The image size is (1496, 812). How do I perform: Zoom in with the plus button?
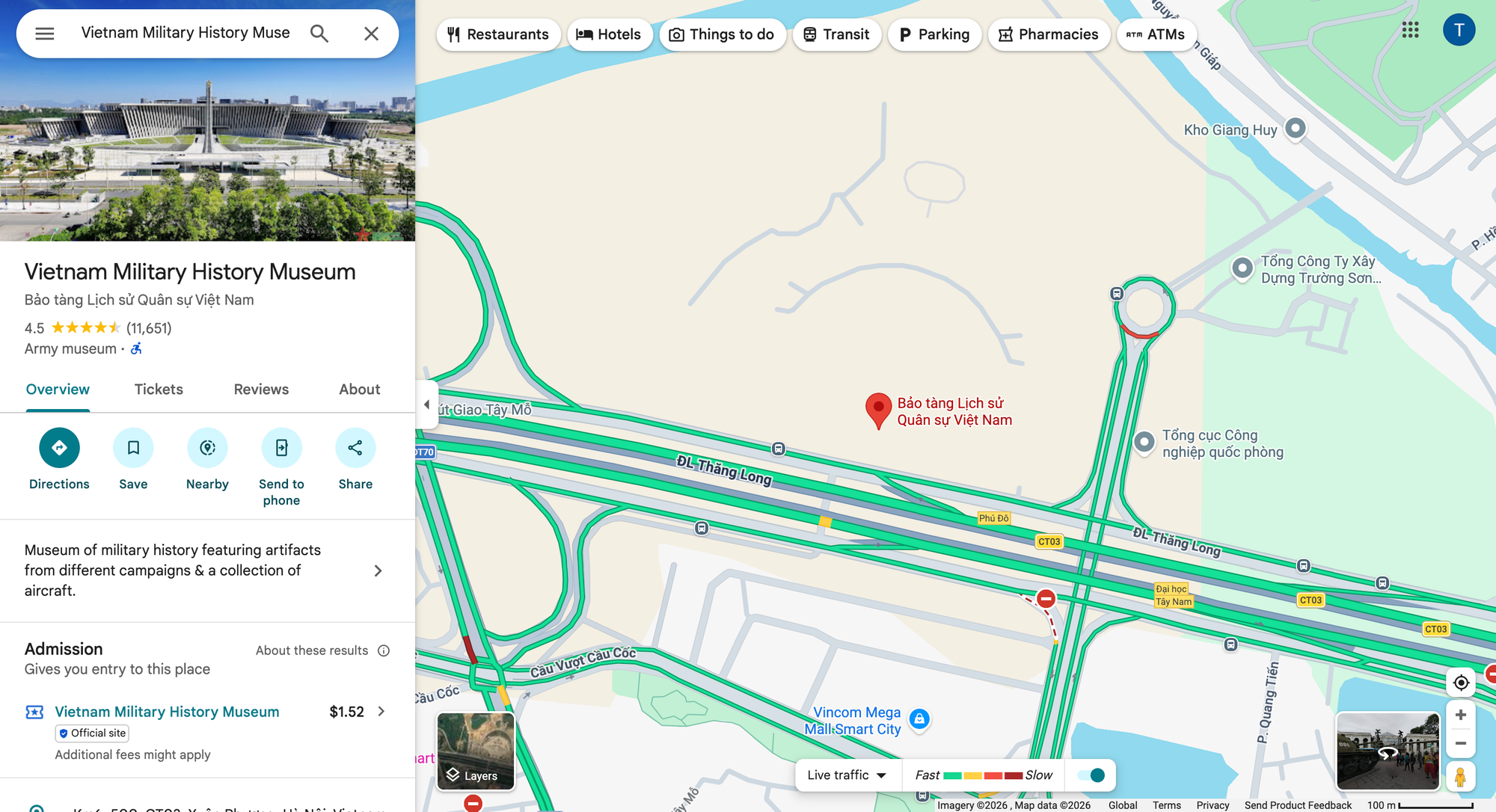pos(1460,715)
